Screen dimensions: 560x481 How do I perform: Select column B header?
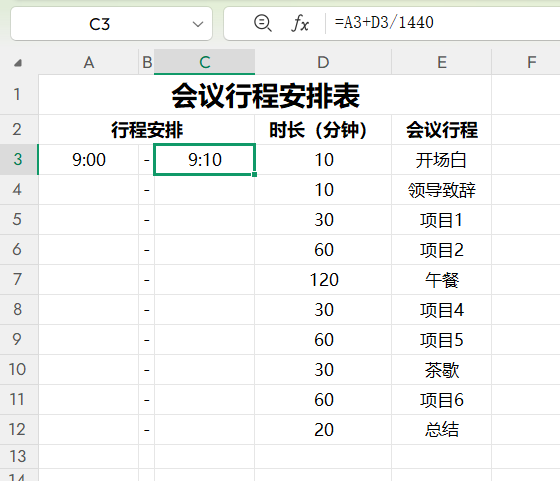(x=147, y=62)
